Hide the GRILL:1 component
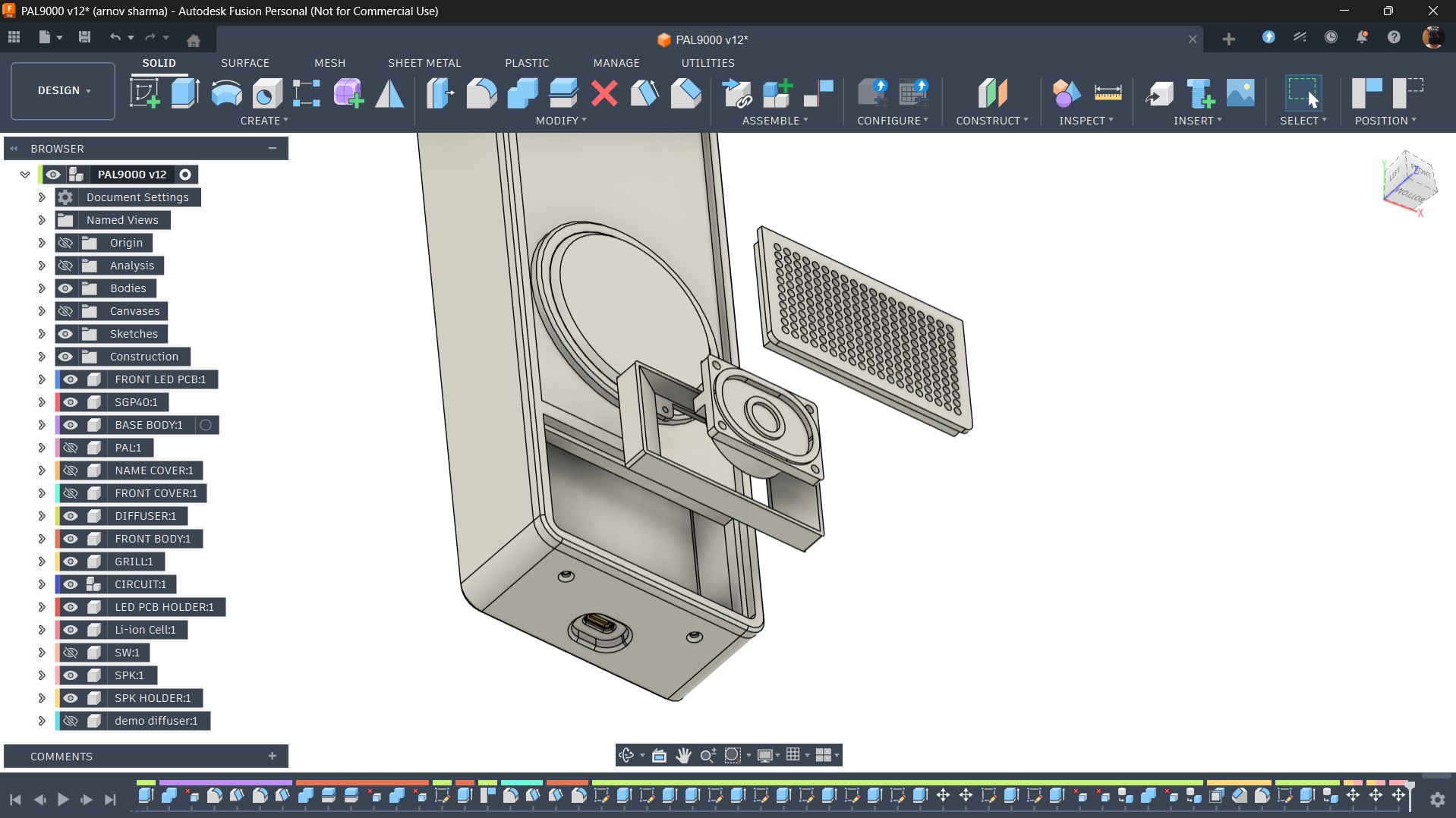The width and height of the screenshot is (1456, 818). click(71, 562)
